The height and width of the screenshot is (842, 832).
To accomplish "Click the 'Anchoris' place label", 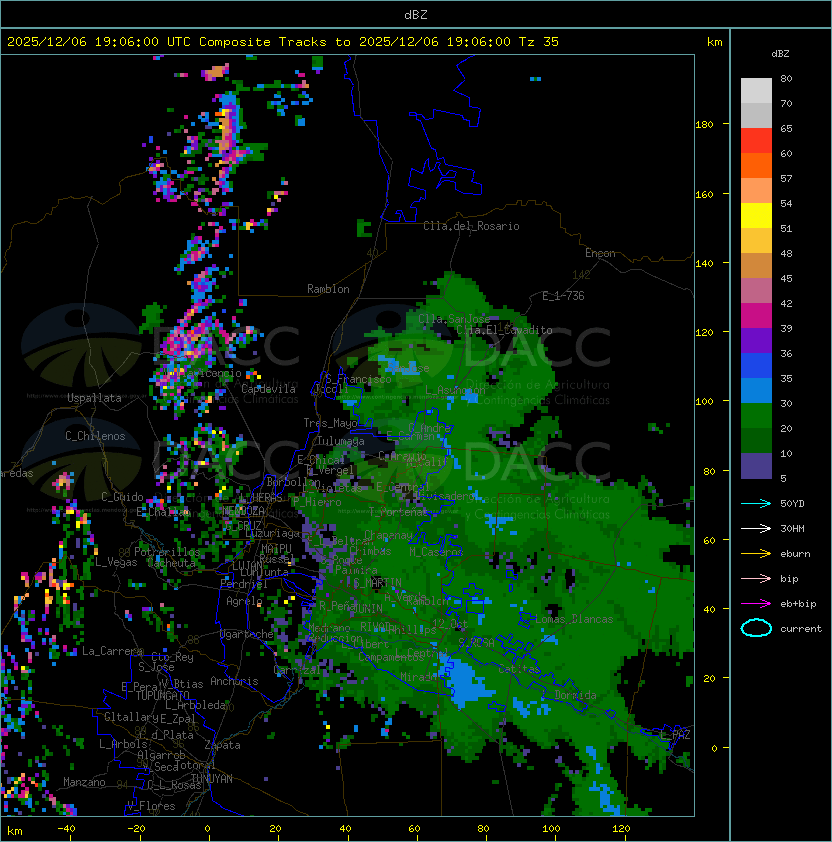I will pos(234,681).
